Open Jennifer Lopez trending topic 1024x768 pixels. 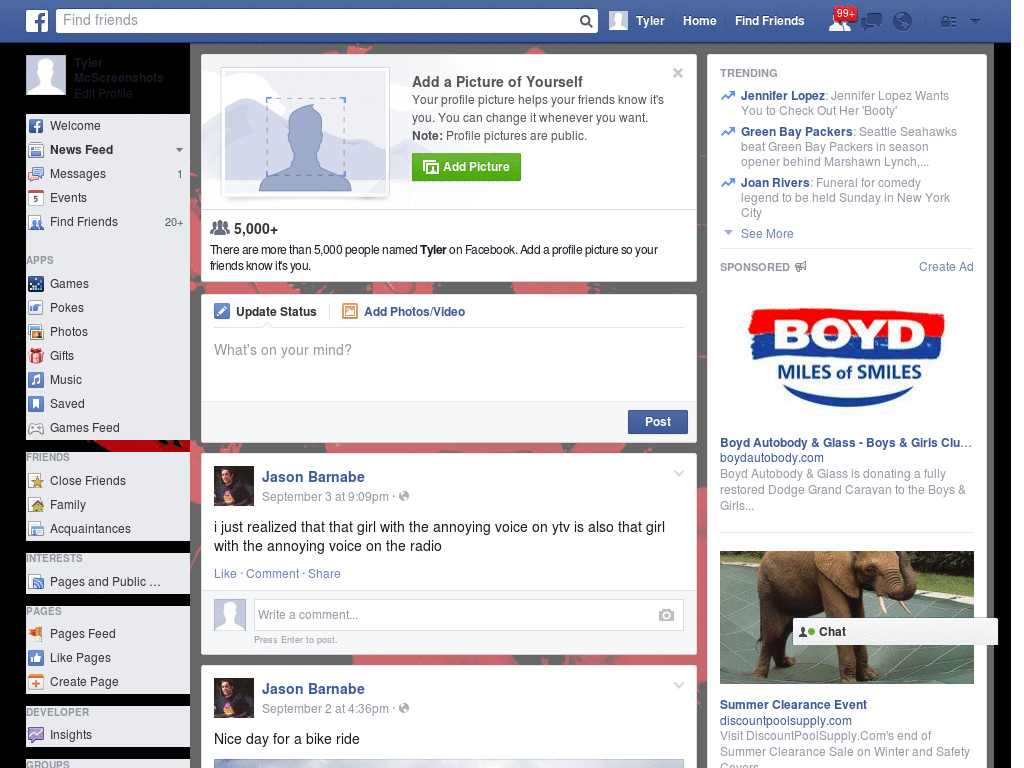[782, 96]
